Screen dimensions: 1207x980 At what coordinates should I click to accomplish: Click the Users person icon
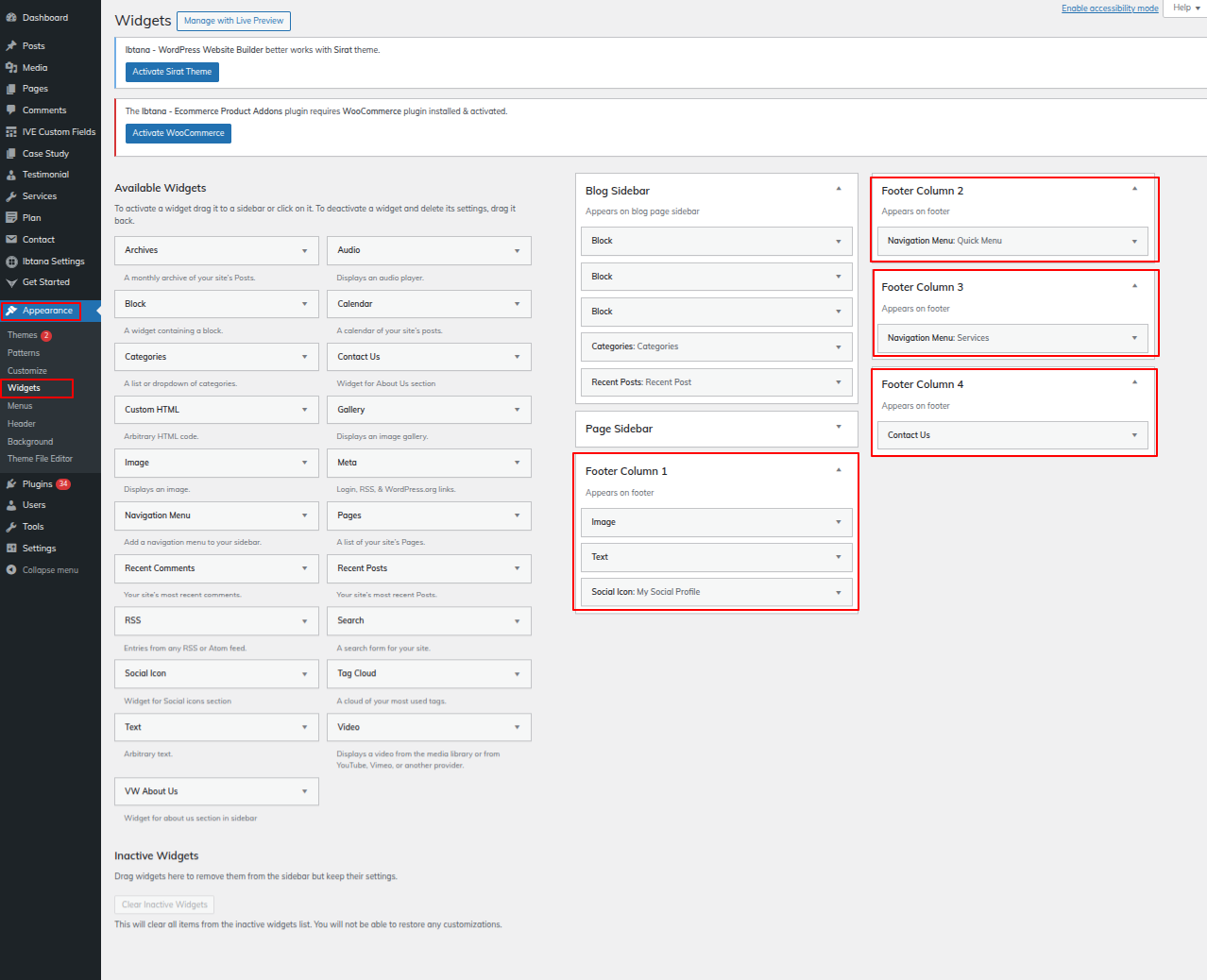click(x=11, y=505)
